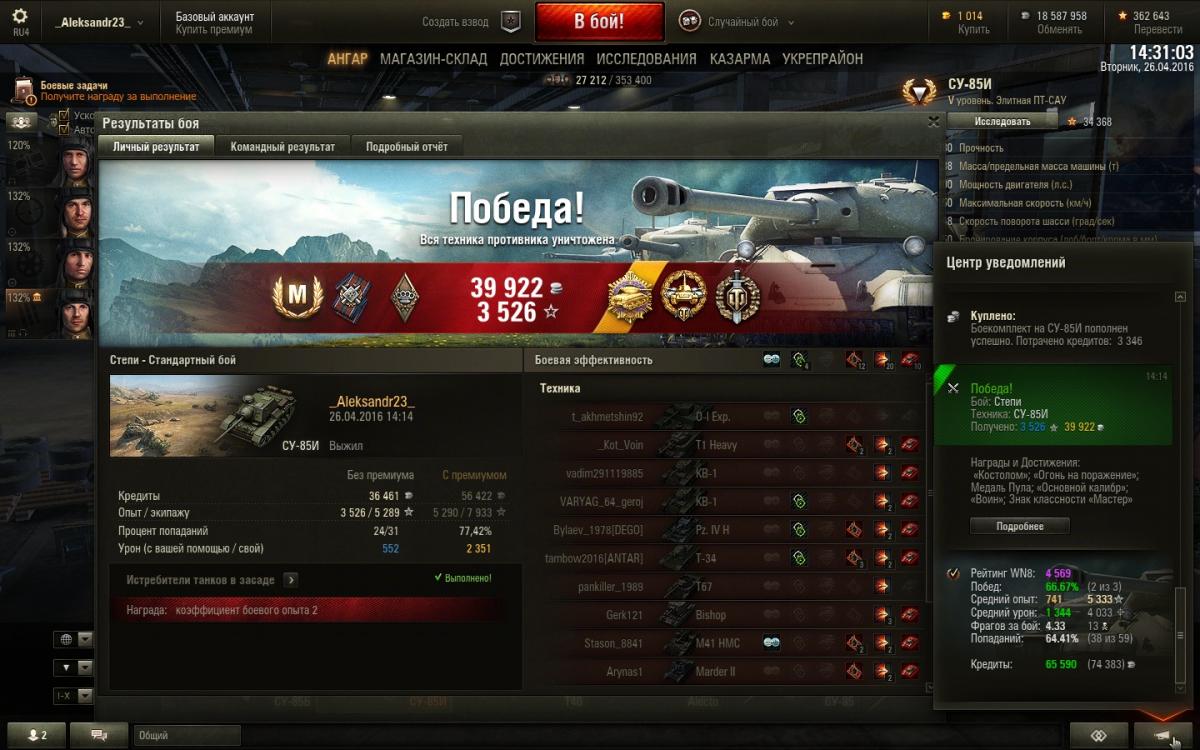Viewport: 1200px width, 750px height.
Task: Expand the _Aleksandr23_ account dropdown
Action: 99,22
